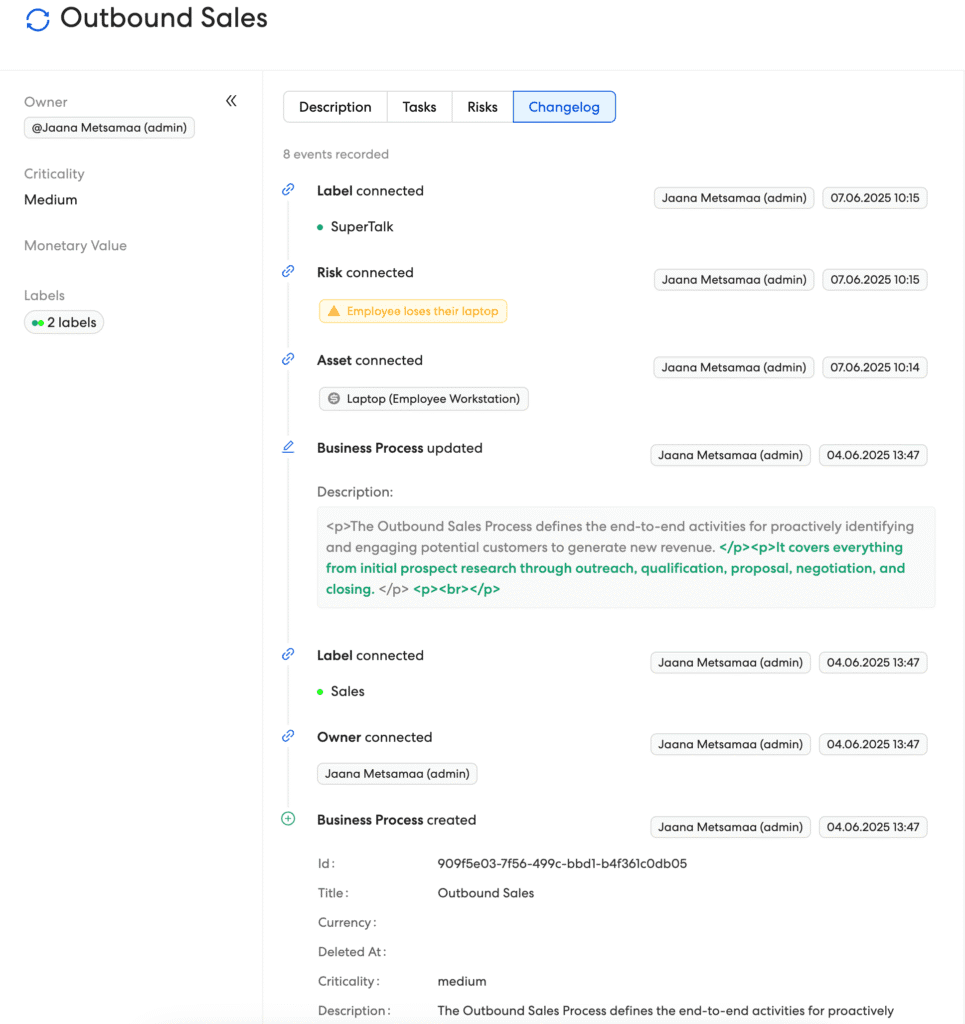Click the @Jaana Metsamaa (admin) owner chip

(x=109, y=127)
